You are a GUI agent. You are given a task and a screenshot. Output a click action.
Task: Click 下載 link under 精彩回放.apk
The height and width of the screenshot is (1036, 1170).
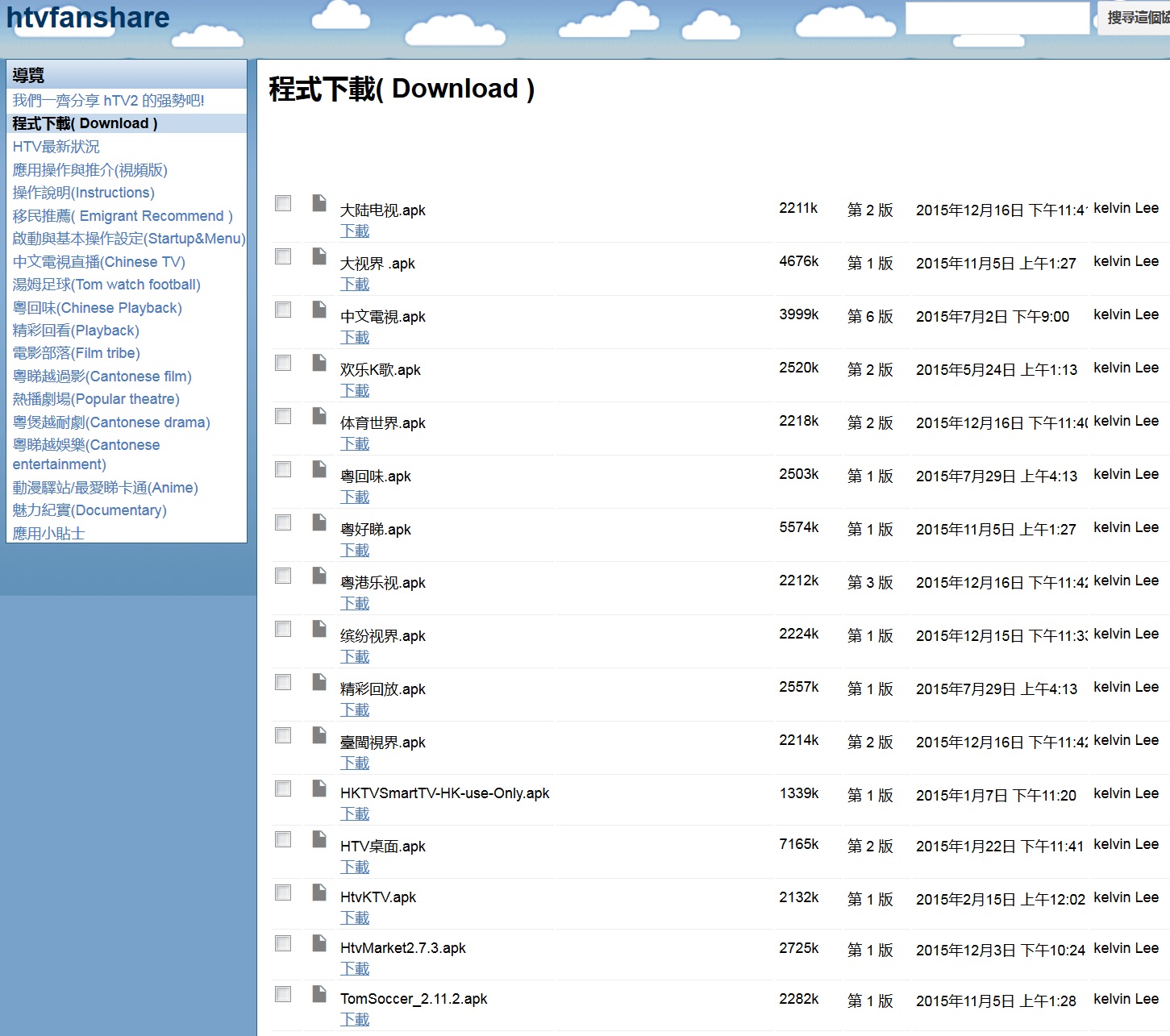[x=355, y=710]
